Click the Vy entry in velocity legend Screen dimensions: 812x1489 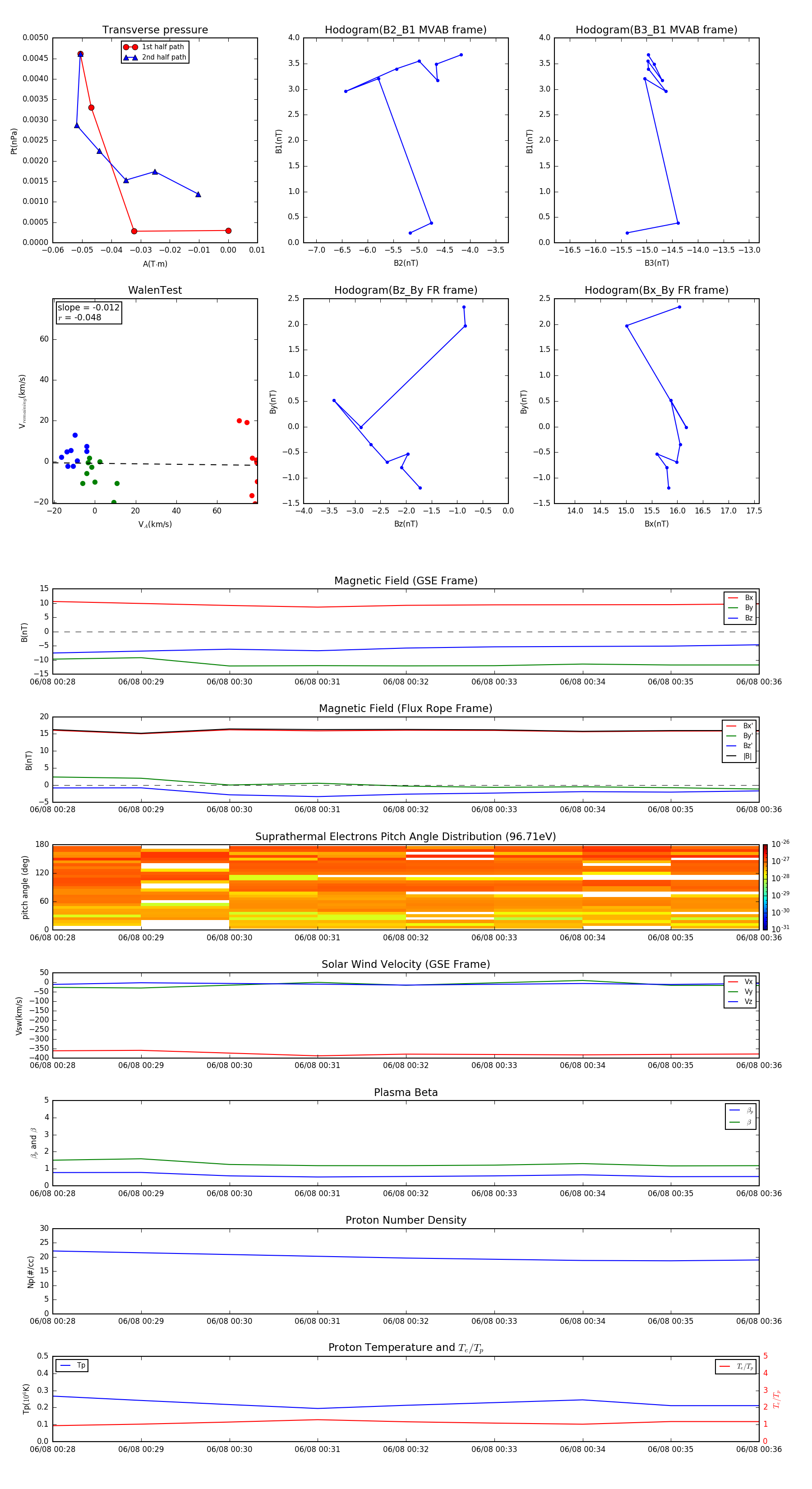(740, 992)
